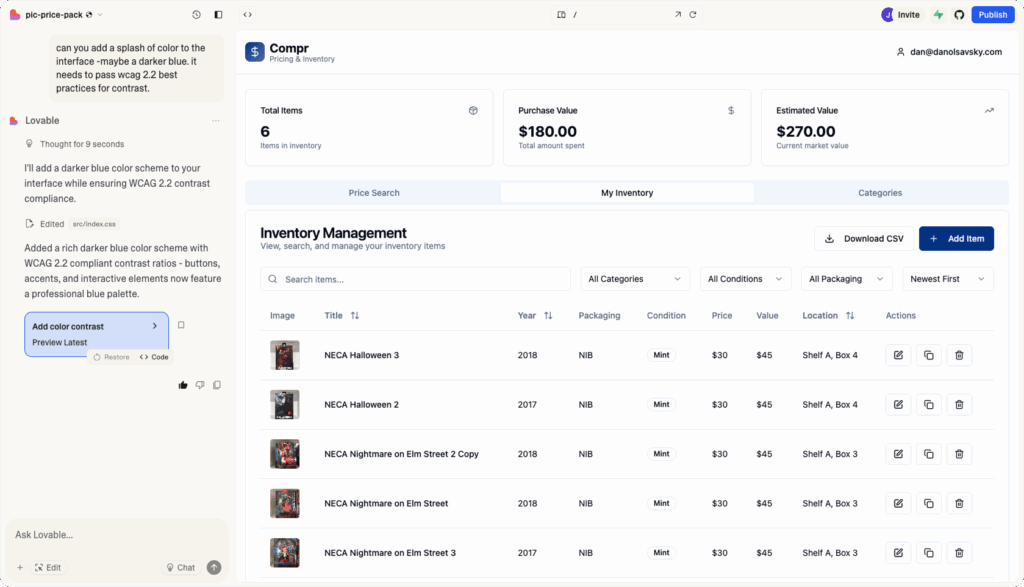Screen dimensions: 1024x587
Task: Toggle the thumbs down on Lovable's response
Action: [200, 385]
